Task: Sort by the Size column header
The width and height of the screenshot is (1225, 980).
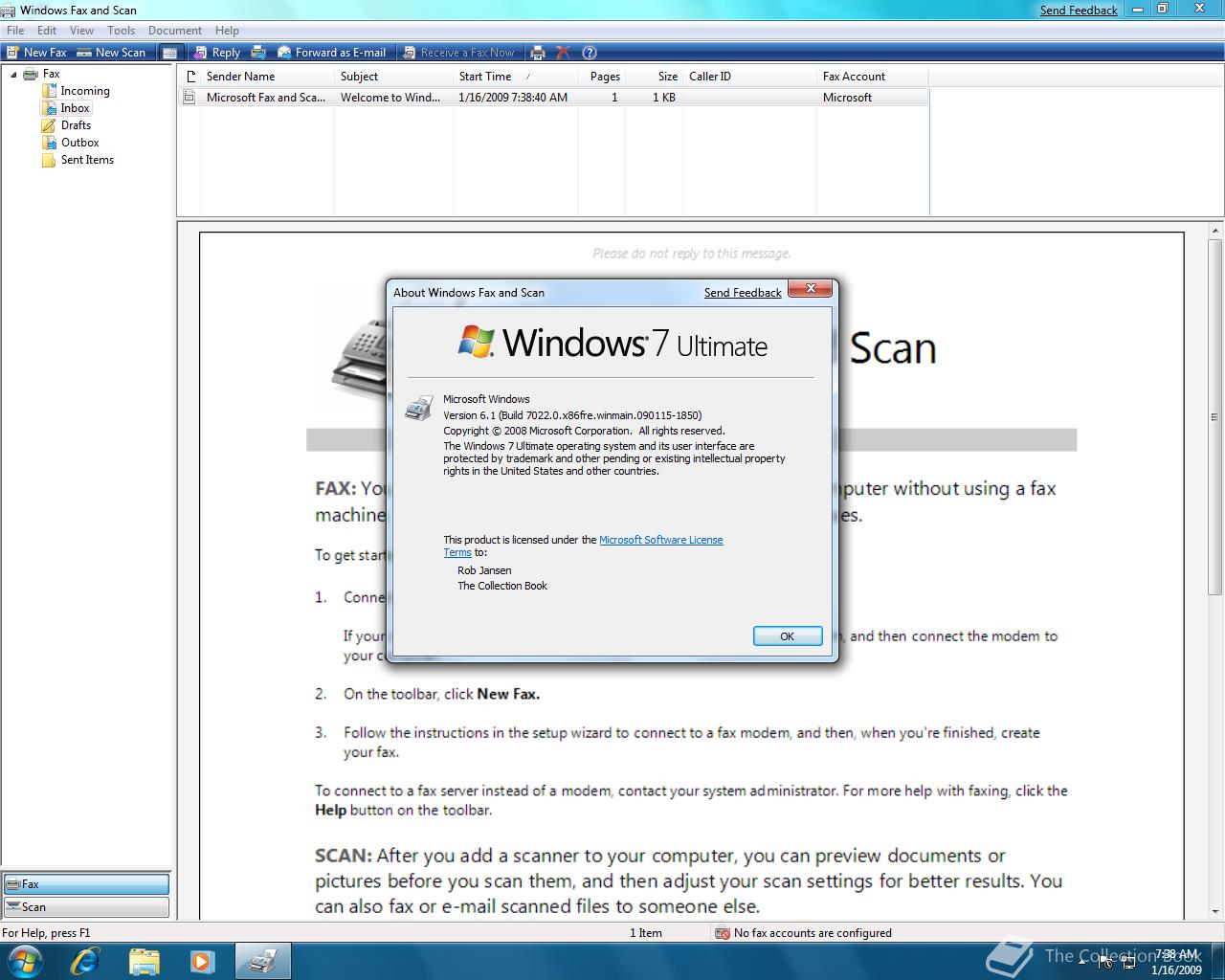Action: click(654, 77)
